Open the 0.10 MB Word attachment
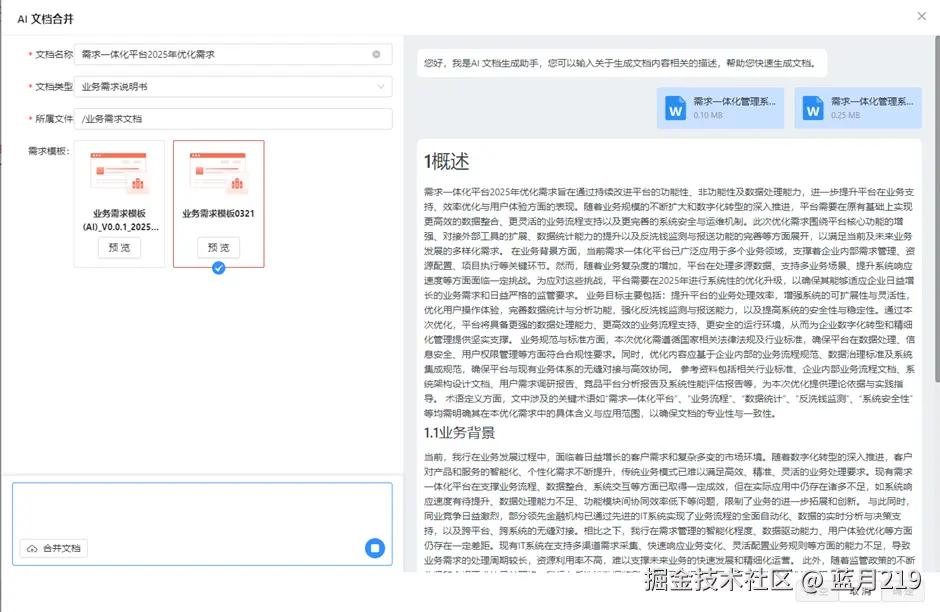 tap(721, 108)
